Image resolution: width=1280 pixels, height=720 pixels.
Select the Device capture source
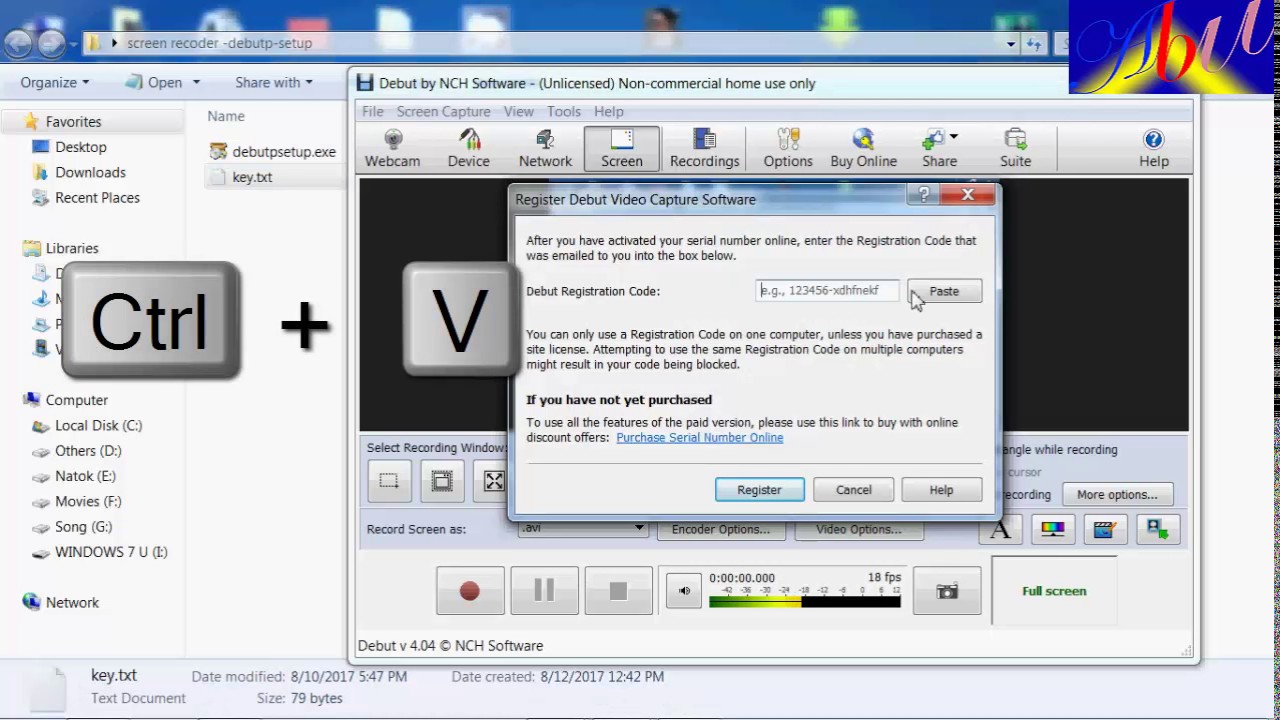pyautogui.click(x=468, y=148)
